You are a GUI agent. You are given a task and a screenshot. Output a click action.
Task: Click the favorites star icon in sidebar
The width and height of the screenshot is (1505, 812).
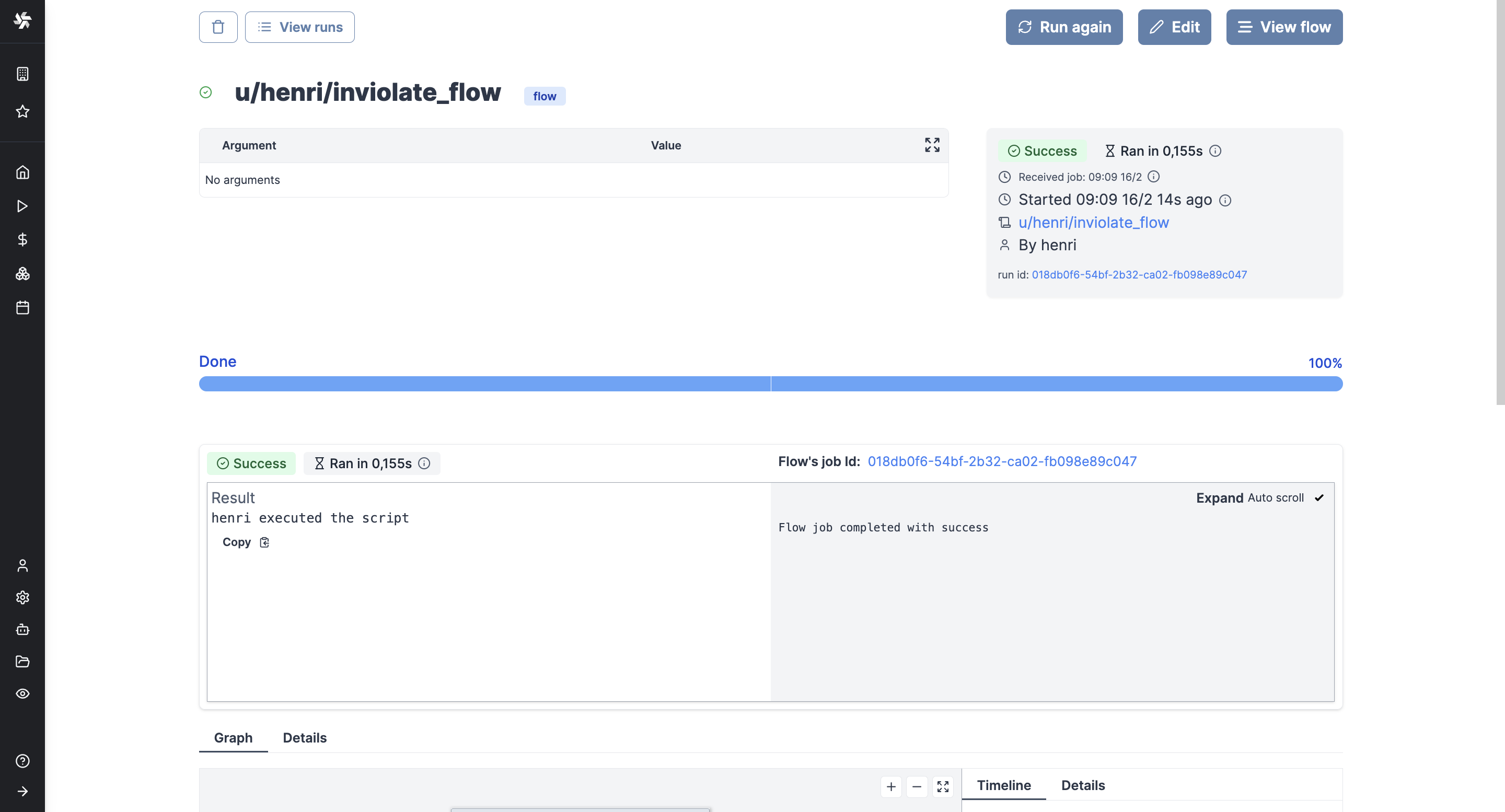(x=22, y=111)
